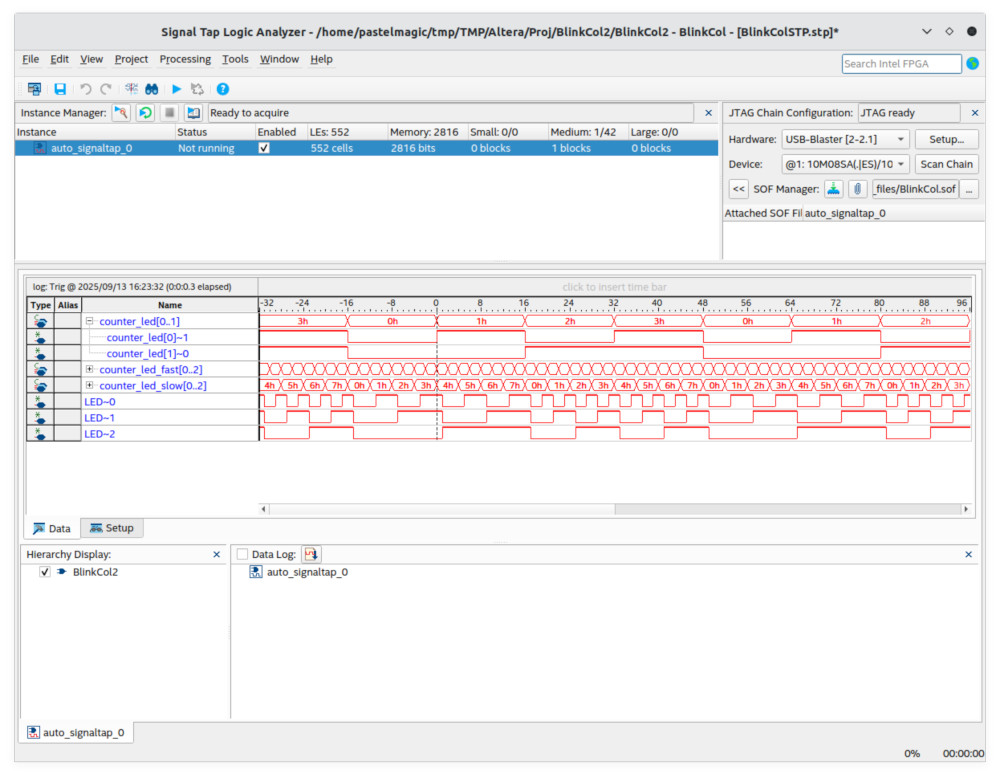Open the Hardware USB-Blaster dropdown

coord(845,139)
